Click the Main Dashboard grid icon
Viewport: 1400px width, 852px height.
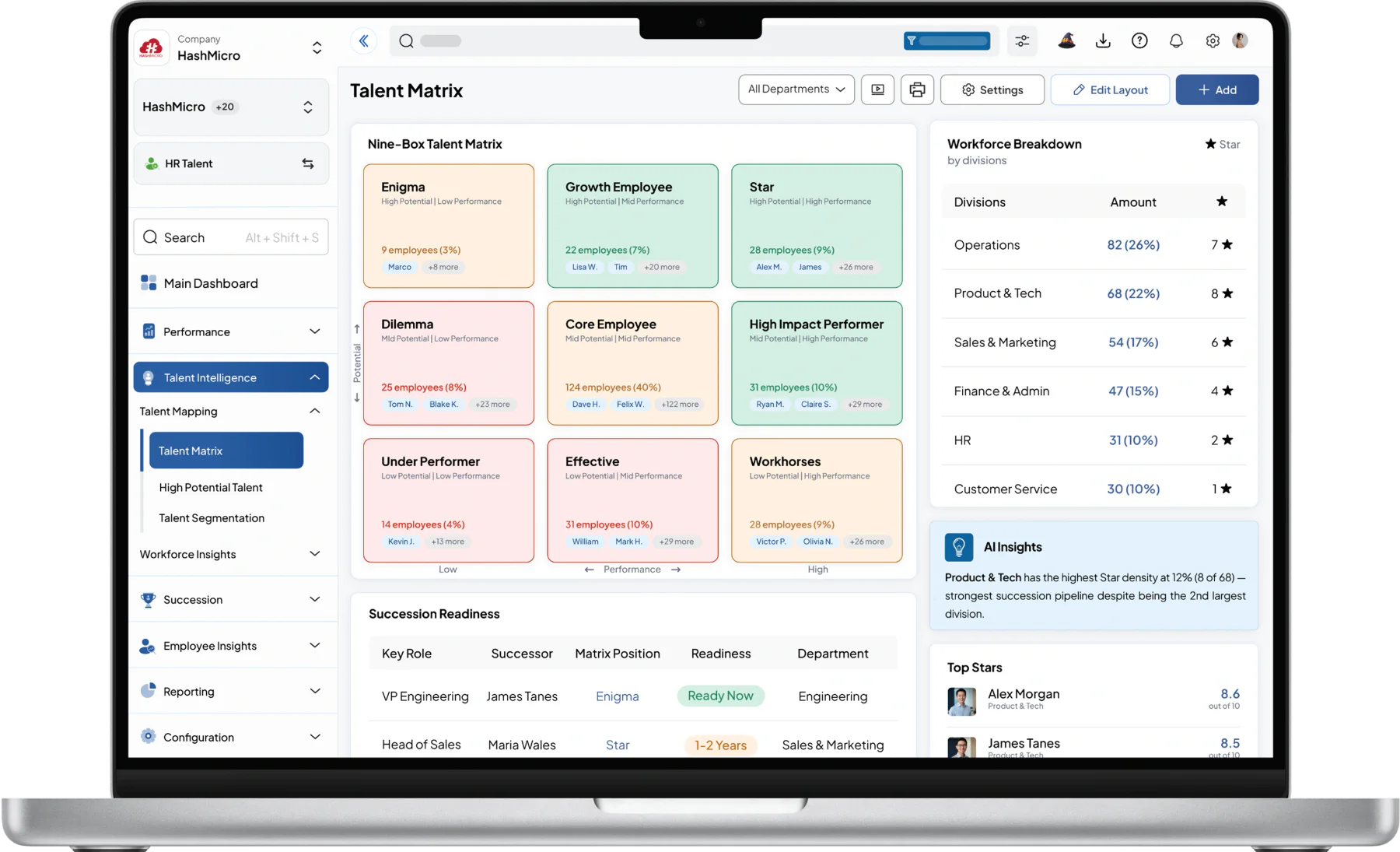click(x=149, y=282)
